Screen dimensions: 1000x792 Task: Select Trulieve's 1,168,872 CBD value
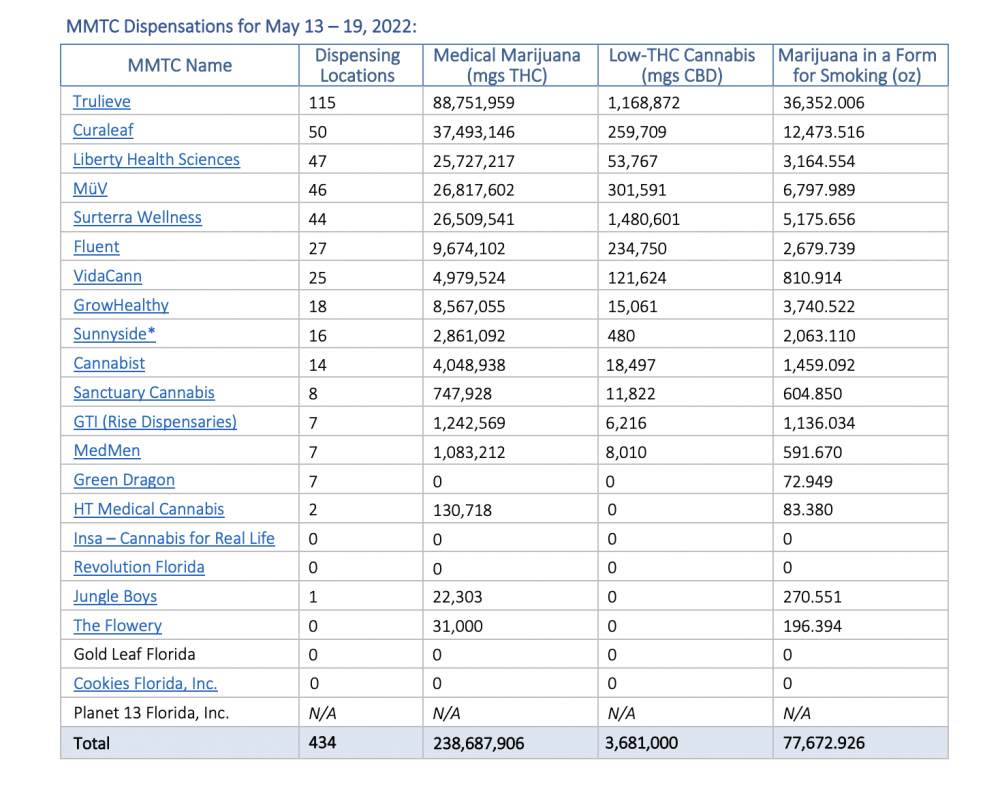pyautogui.click(x=643, y=103)
